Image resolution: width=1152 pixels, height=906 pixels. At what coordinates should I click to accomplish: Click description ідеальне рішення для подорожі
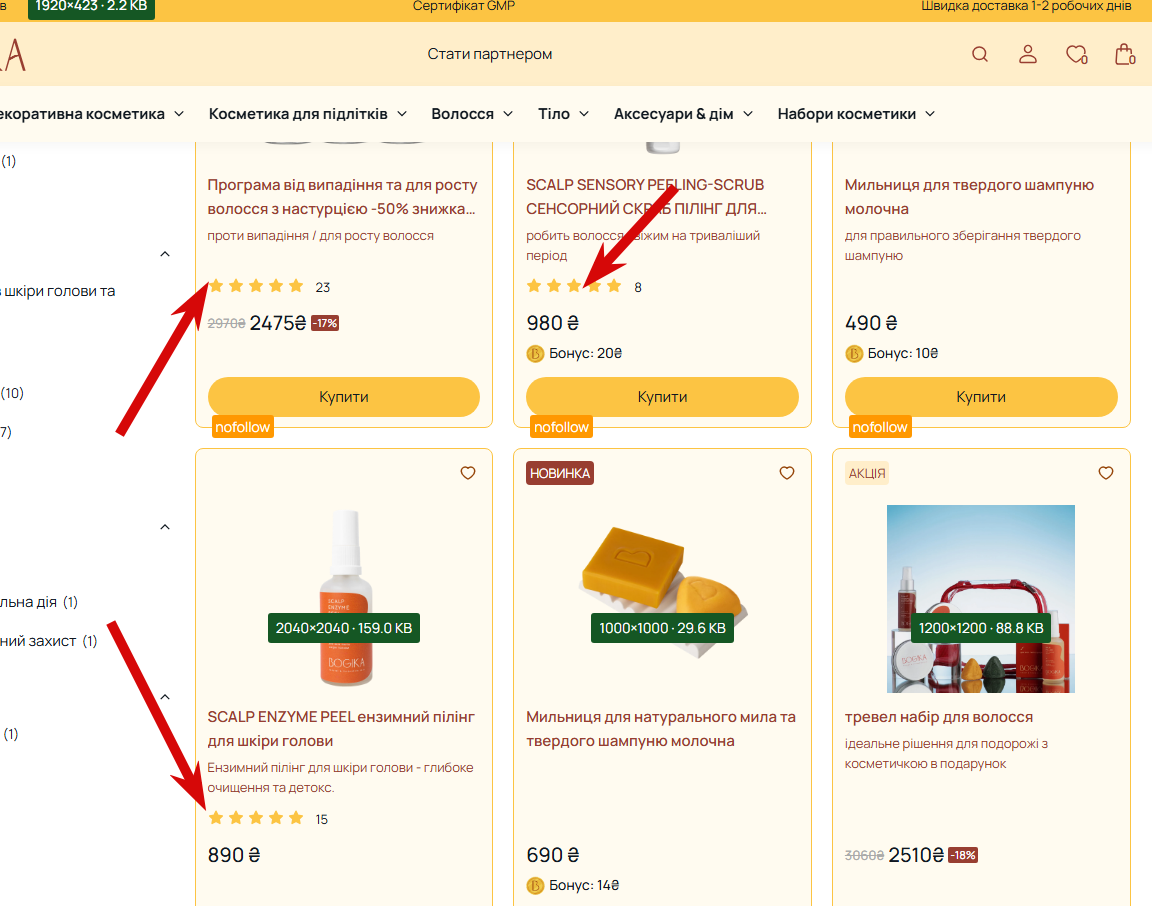pyautogui.click(x=946, y=754)
